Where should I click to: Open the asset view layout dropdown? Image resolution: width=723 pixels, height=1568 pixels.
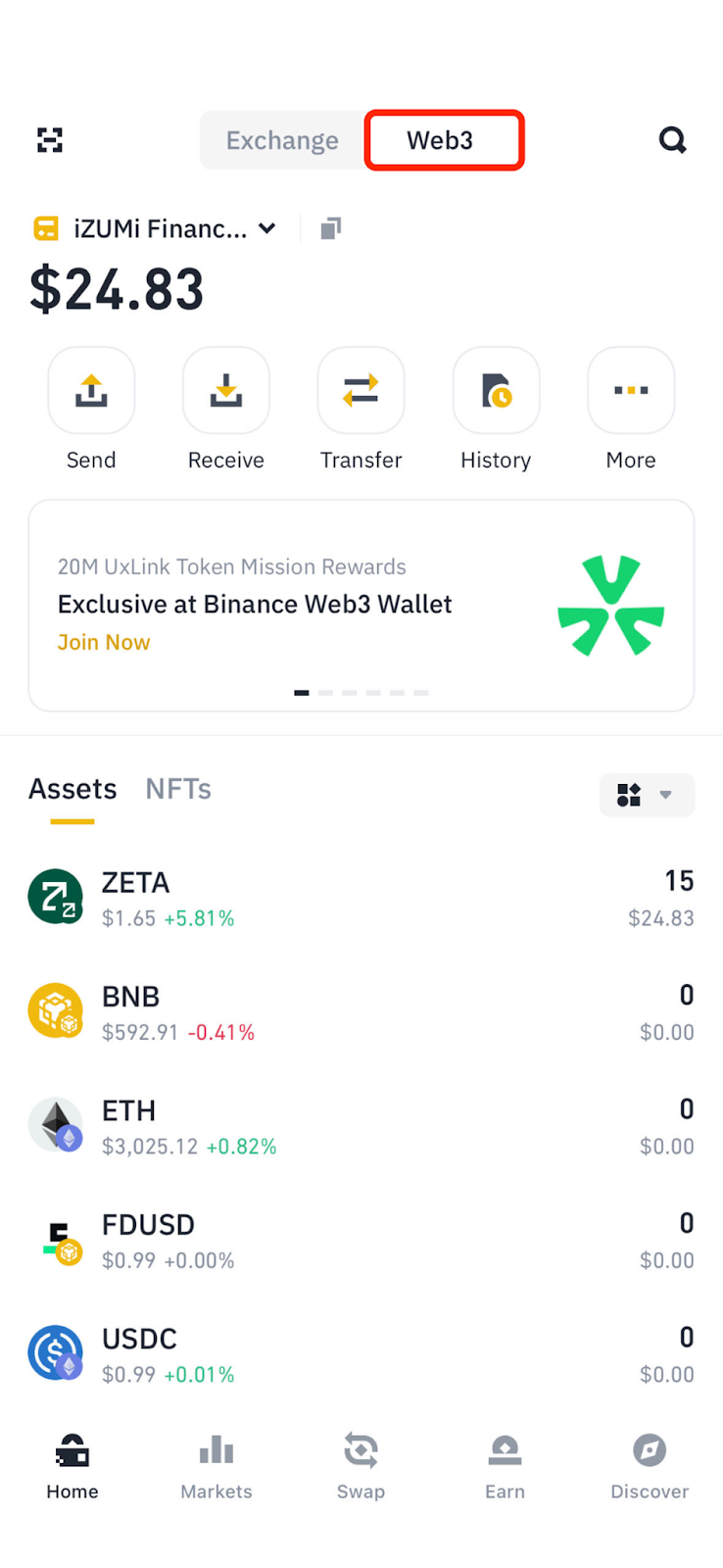pos(647,794)
